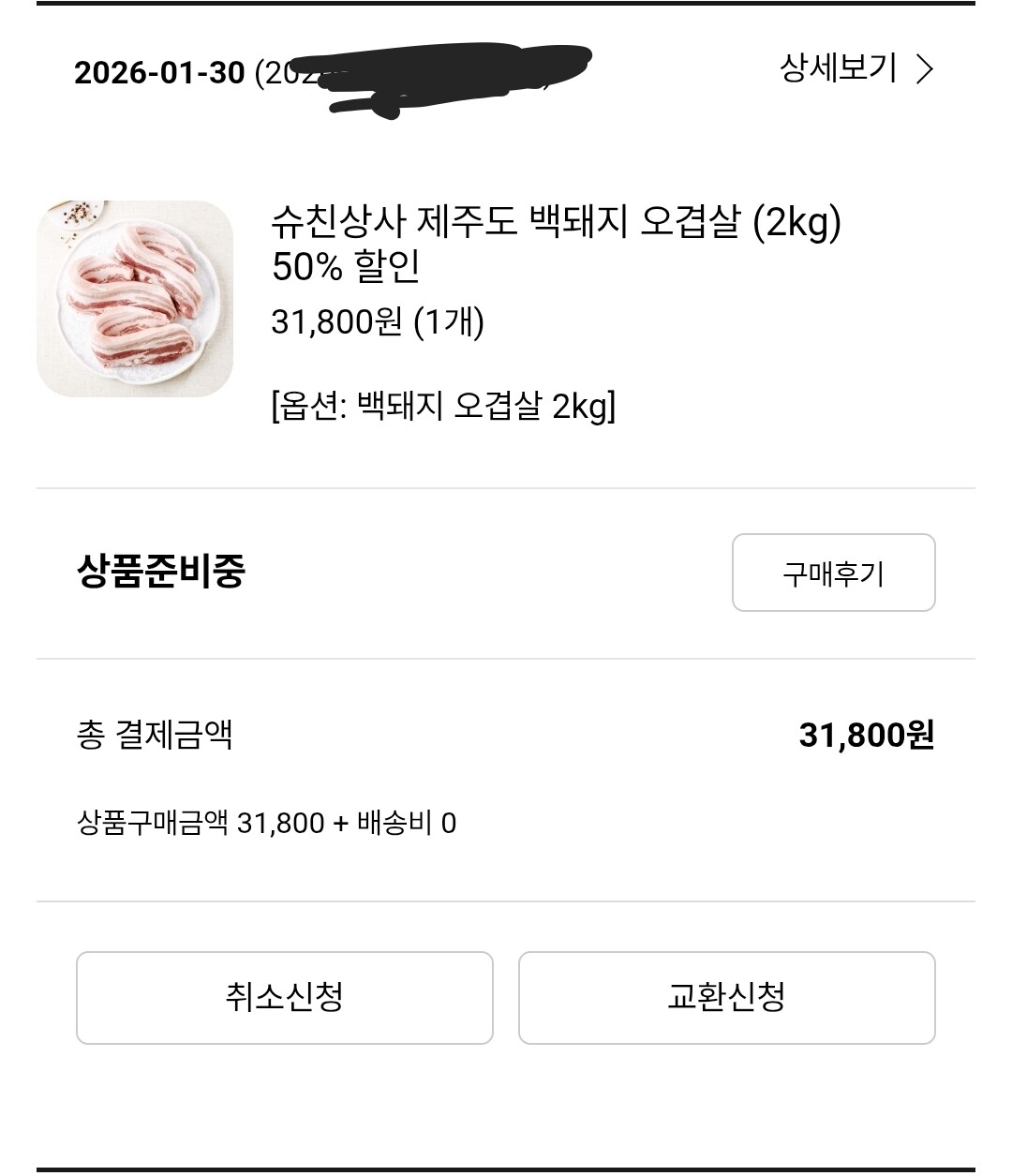Image resolution: width=1012 pixels, height=1176 pixels.
Task: Click the 배송비 0 shipping fee text
Action: (x=407, y=824)
